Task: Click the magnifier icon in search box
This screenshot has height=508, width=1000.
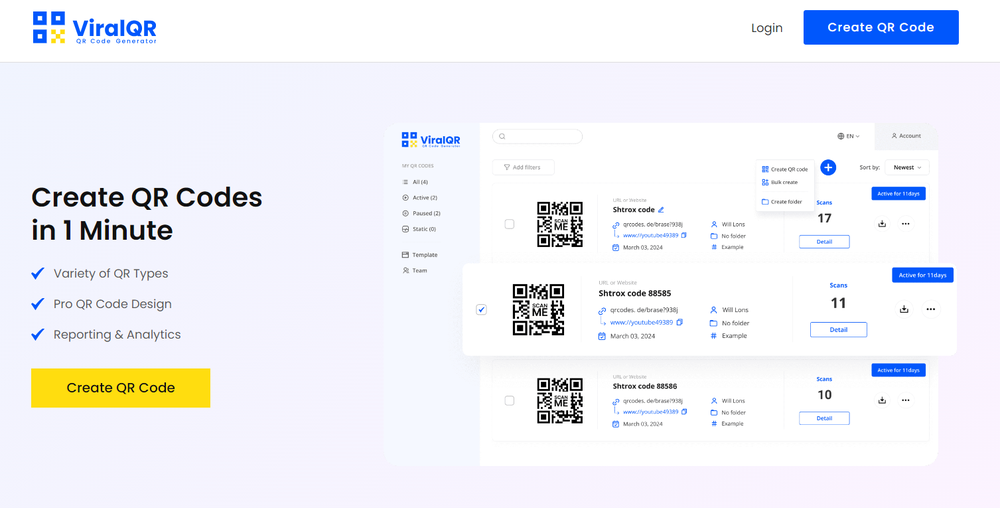Action: [x=502, y=136]
